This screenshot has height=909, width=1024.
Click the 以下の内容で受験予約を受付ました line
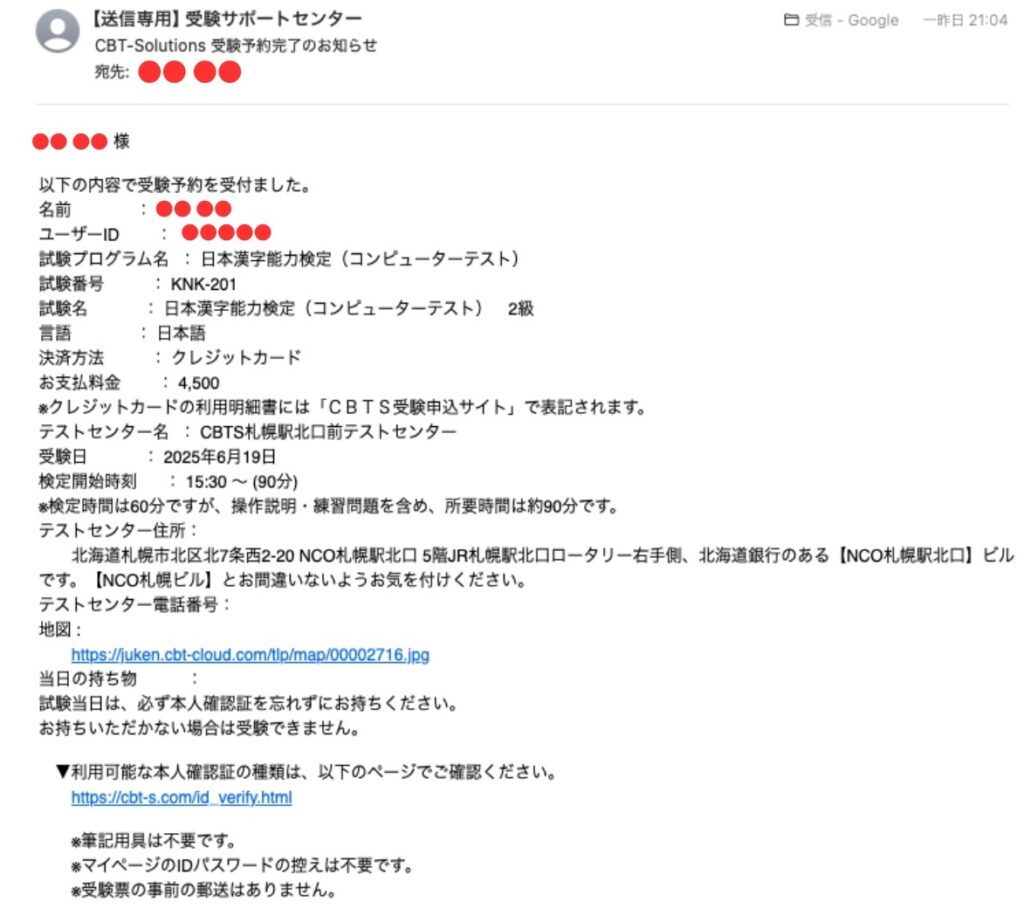[174, 185]
